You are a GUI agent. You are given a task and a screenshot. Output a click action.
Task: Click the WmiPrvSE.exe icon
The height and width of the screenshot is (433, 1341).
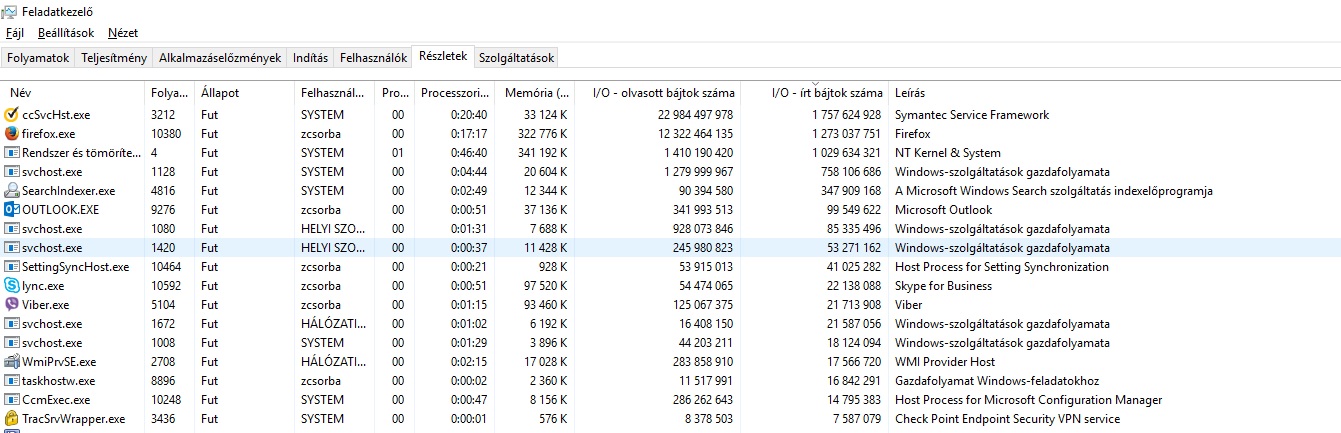[12, 362]
